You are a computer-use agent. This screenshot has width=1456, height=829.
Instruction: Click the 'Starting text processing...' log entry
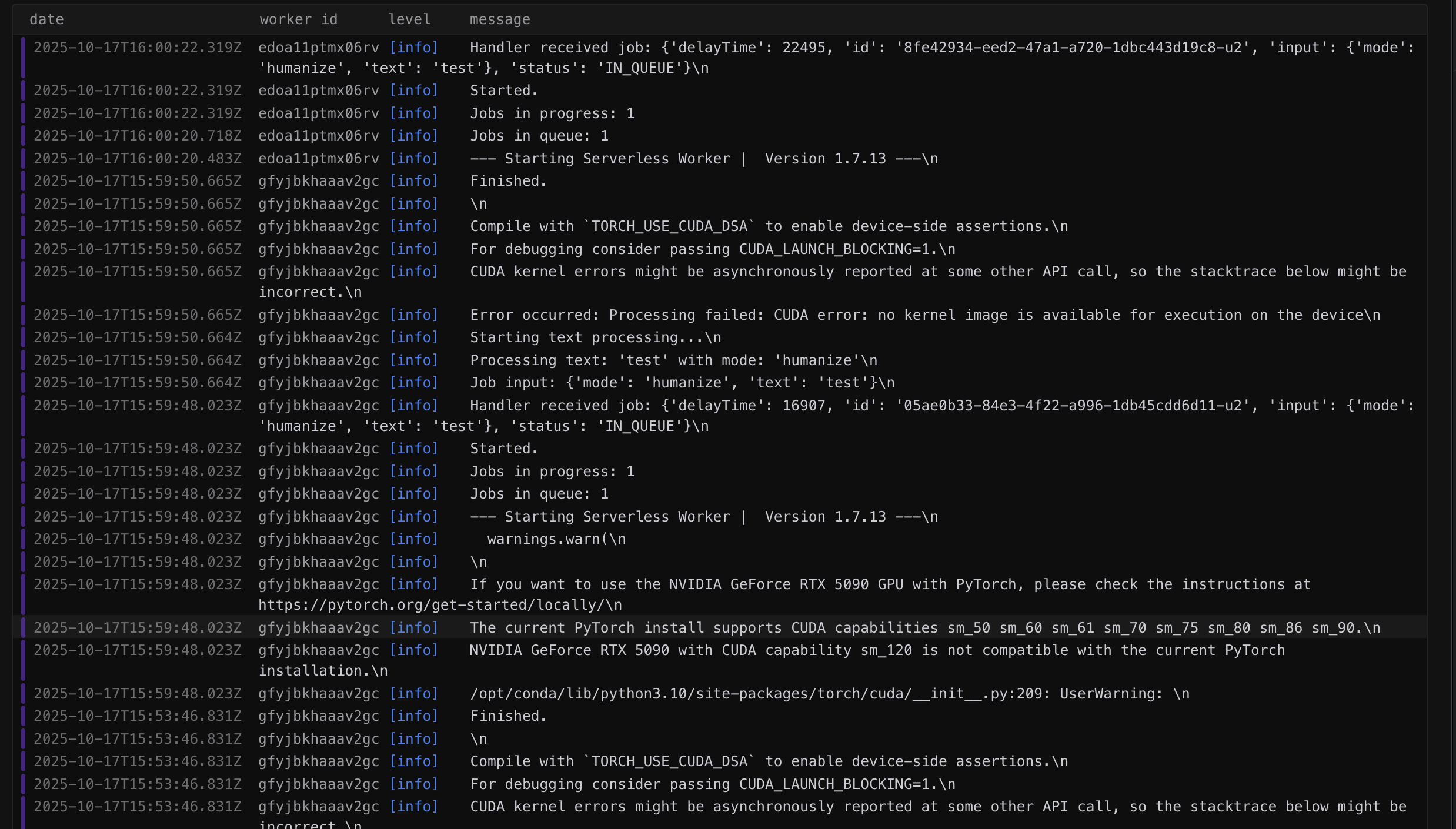[x=595, y=337]
